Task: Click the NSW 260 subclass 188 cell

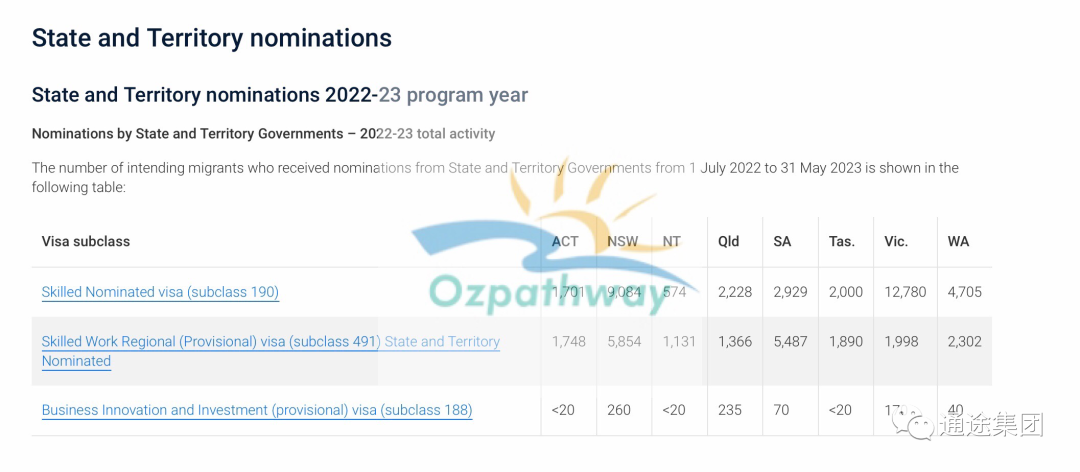Action: pyautogui.click(x=619, y=410)
